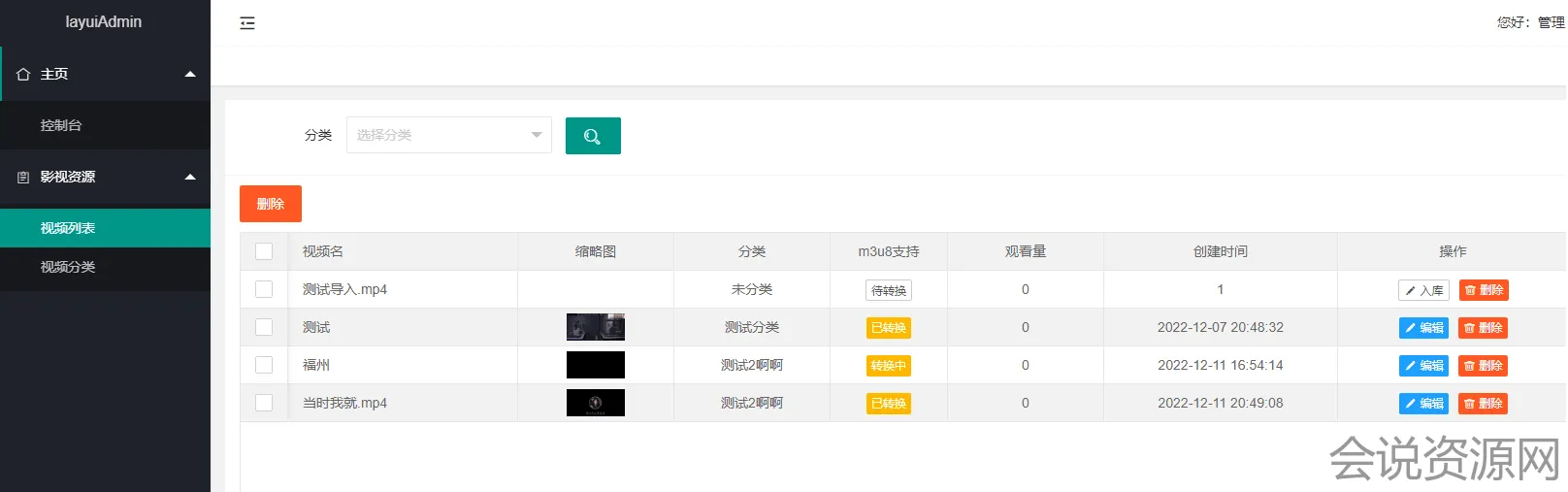Click the green search magnifier button
This screenshot has width=1568, height=492.
593,136
